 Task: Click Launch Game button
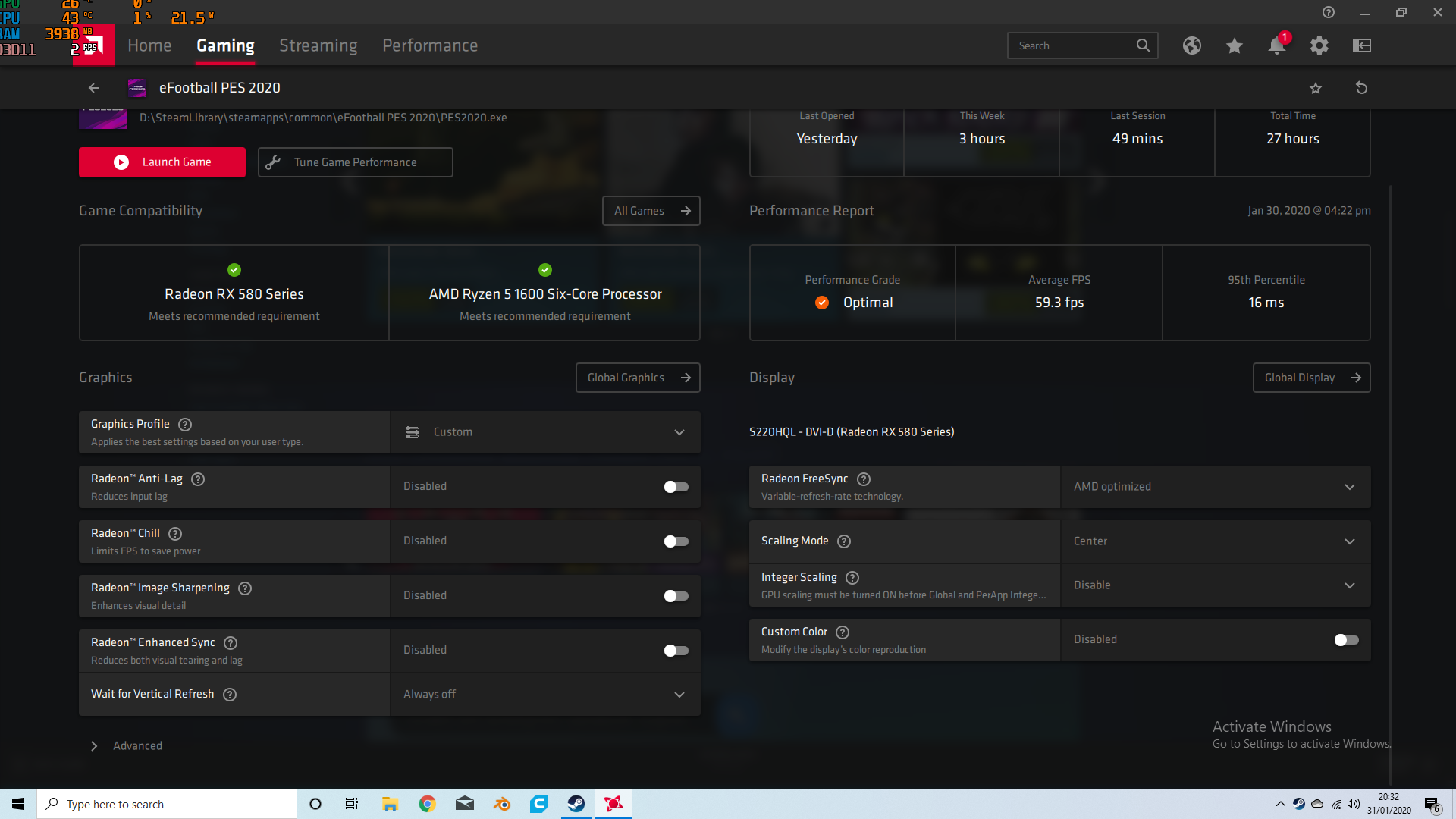(162, 162)
